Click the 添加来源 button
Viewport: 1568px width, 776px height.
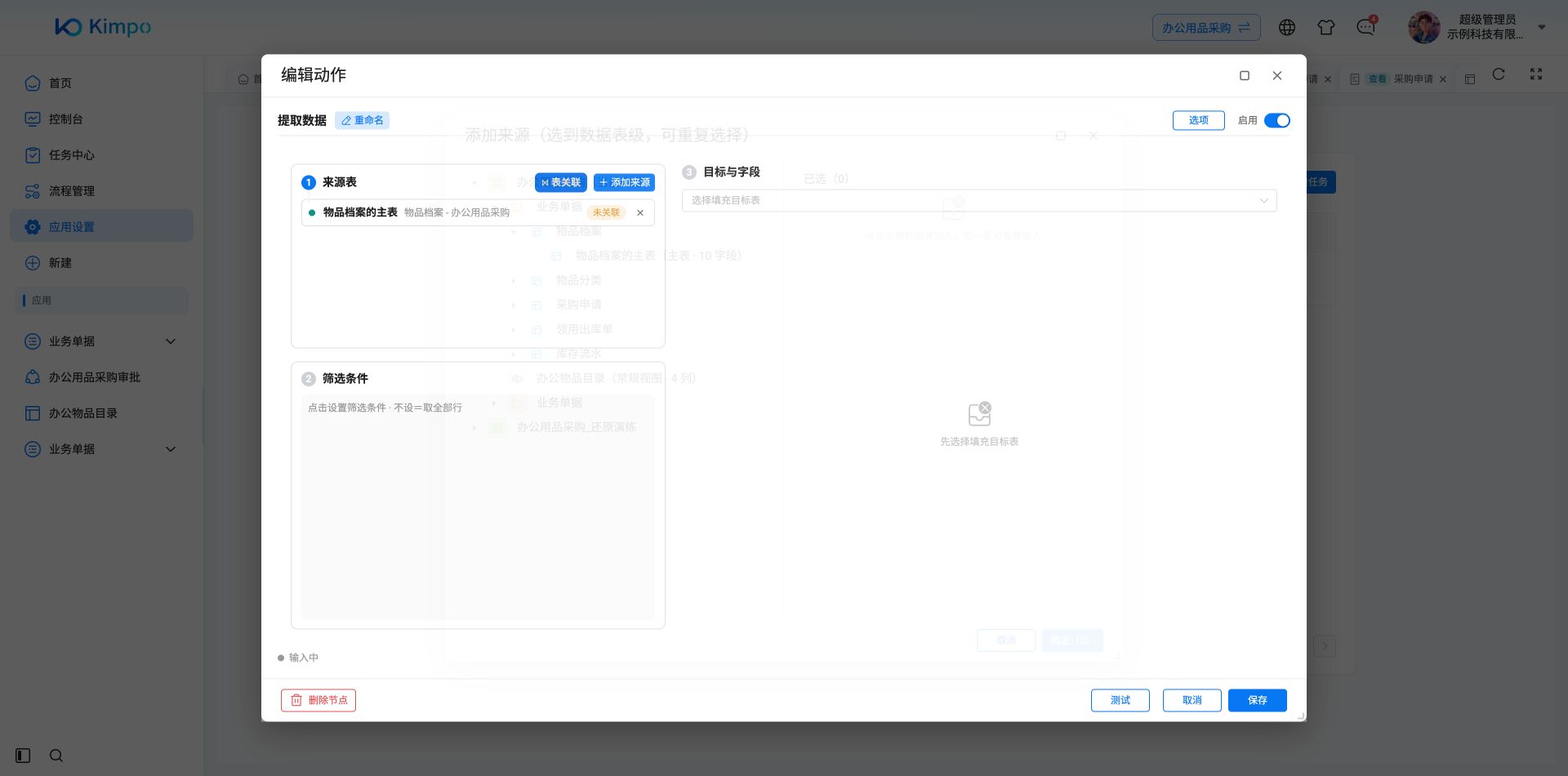(x=624, y=182)
